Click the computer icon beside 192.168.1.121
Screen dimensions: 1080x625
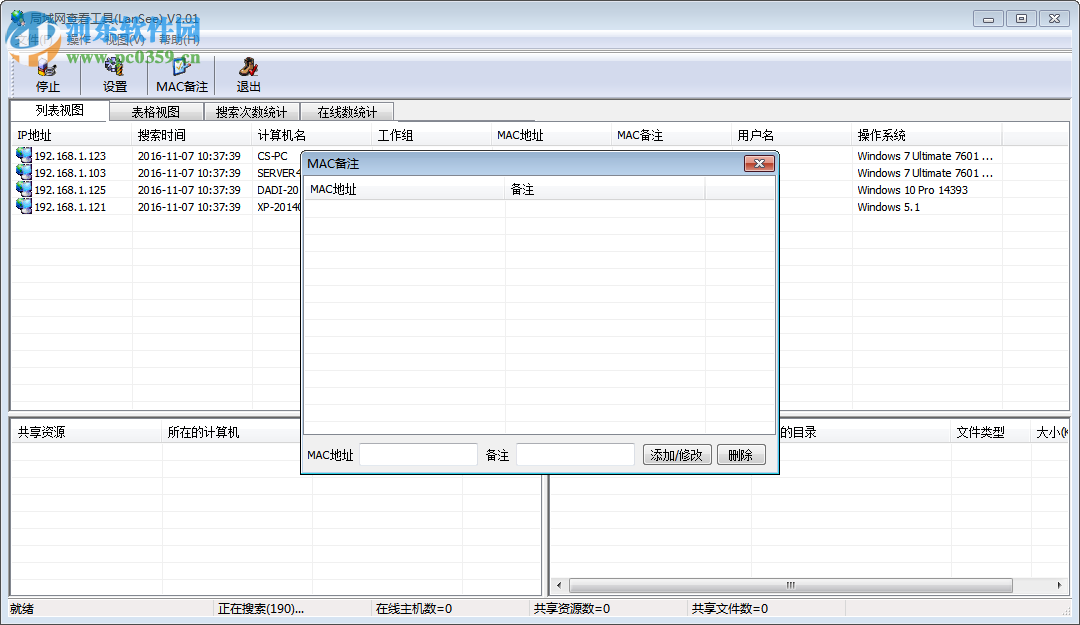(x=22, y=206)
